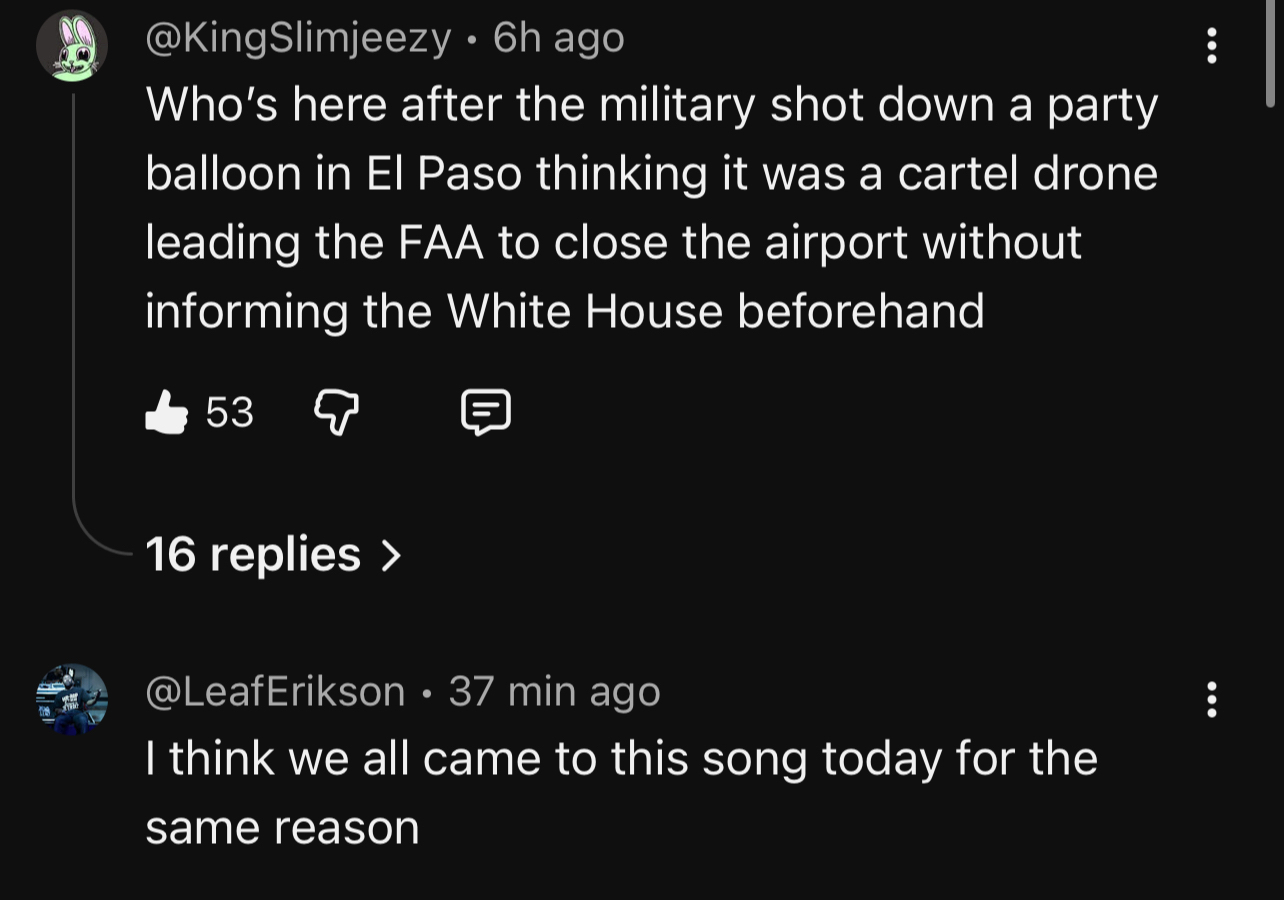Viewport: 1284px width, 900px height.
Task: Click the 53 like count number
Action: (230, 412)
